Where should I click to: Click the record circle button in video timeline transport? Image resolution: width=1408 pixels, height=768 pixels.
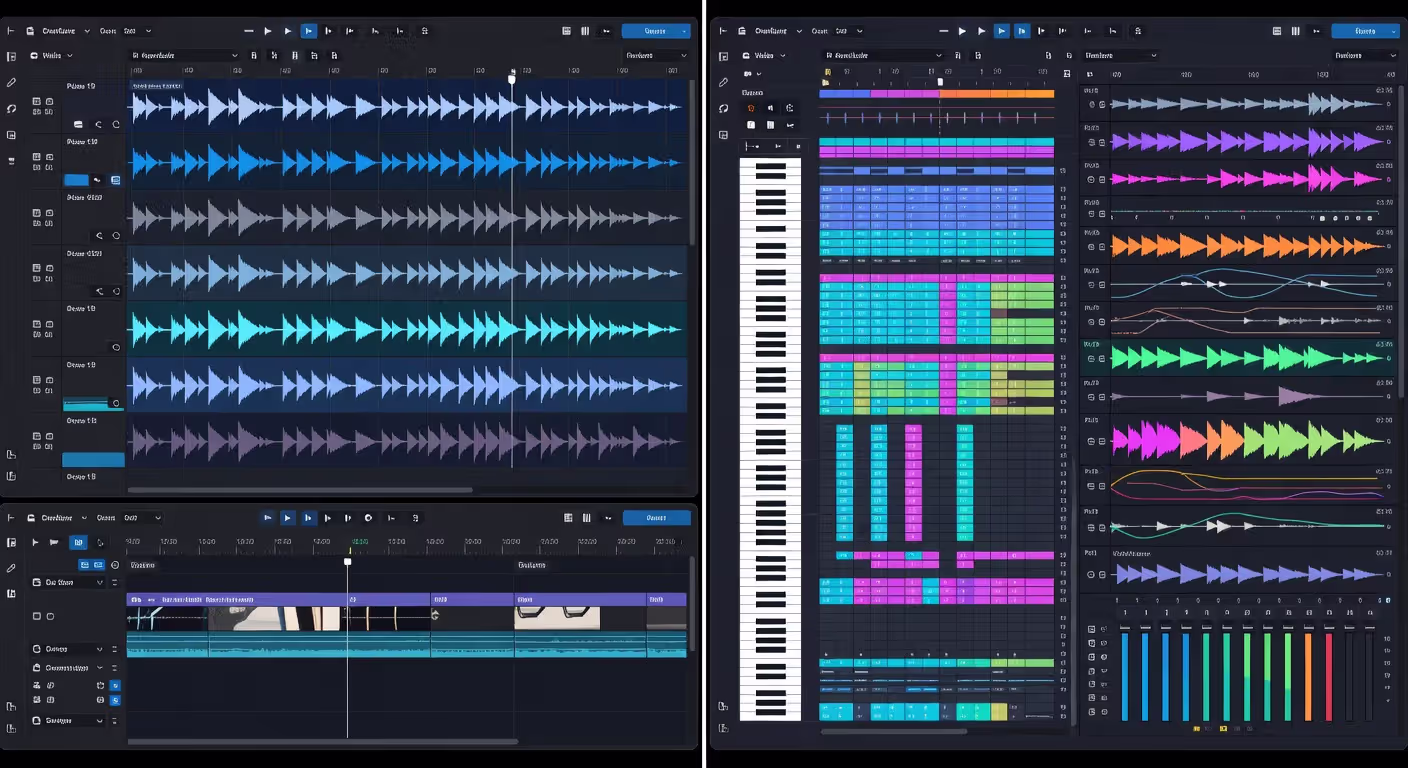pos(368,518)
